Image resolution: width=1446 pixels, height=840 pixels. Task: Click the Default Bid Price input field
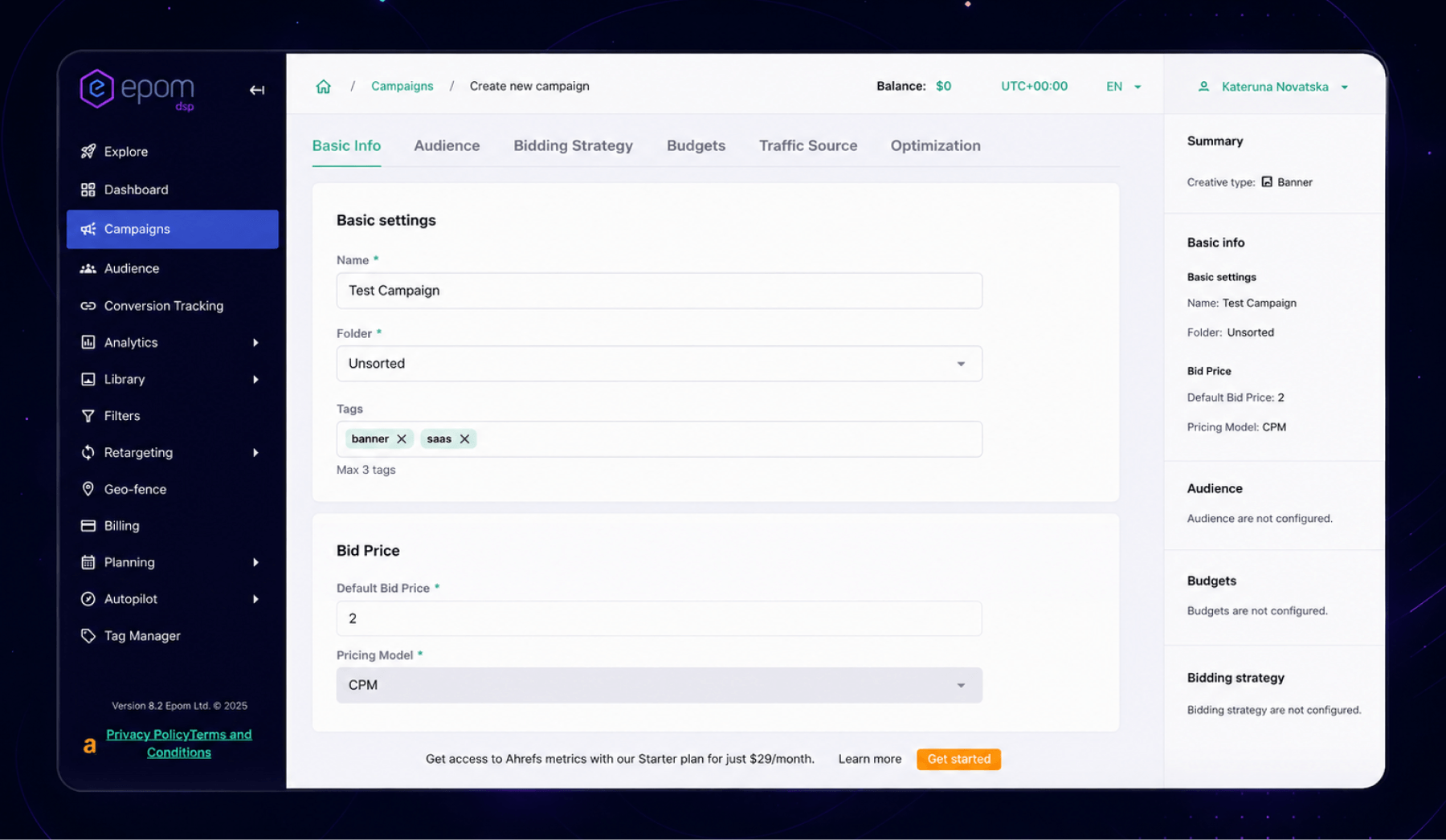[660, 619]
